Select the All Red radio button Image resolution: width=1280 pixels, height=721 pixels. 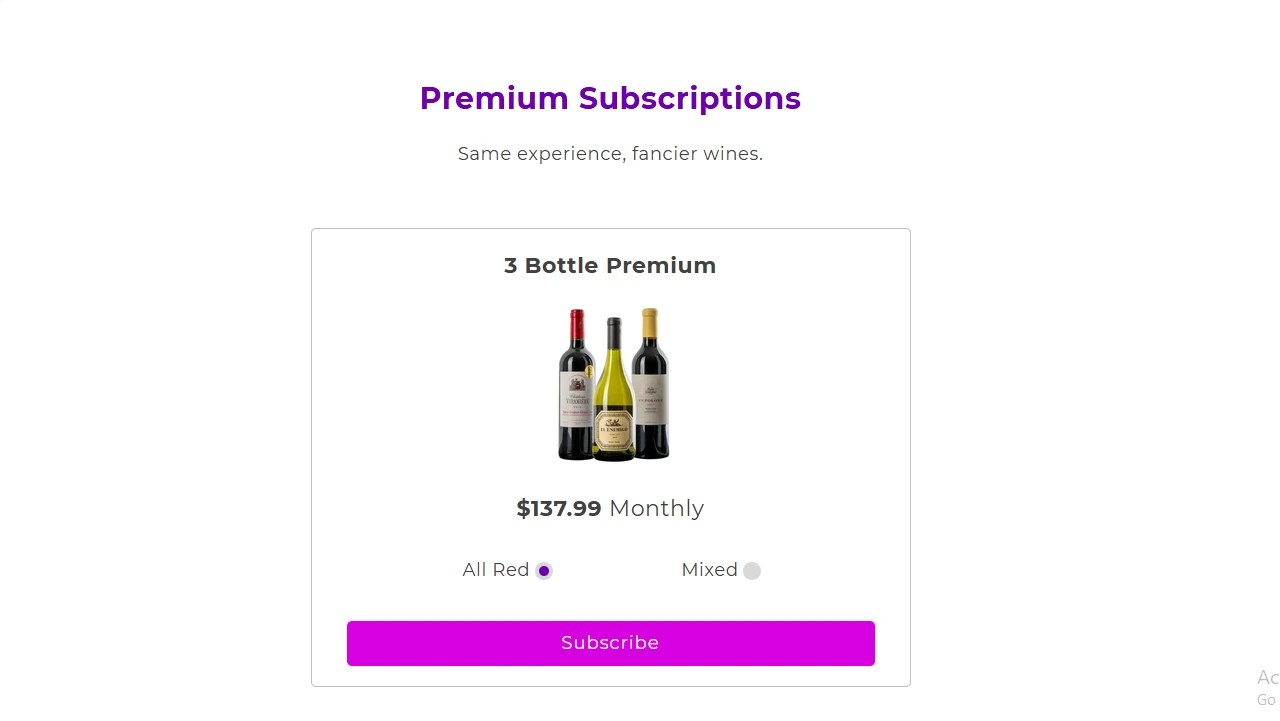544,571
